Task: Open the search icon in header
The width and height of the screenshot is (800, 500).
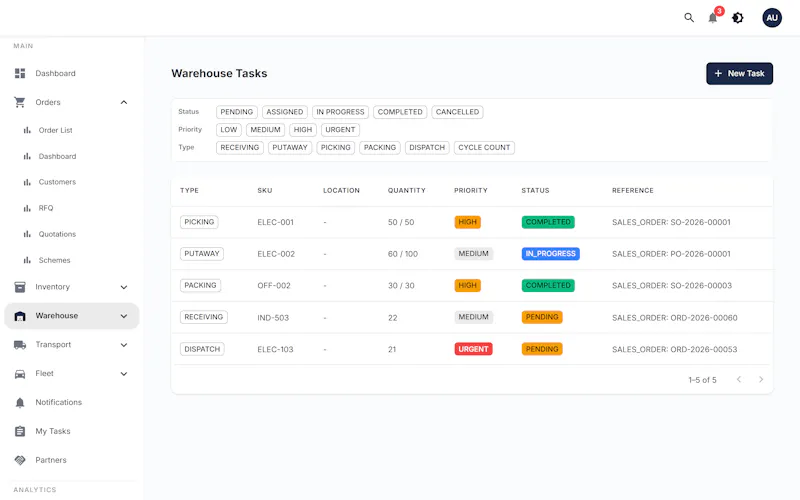Action: 689,18
